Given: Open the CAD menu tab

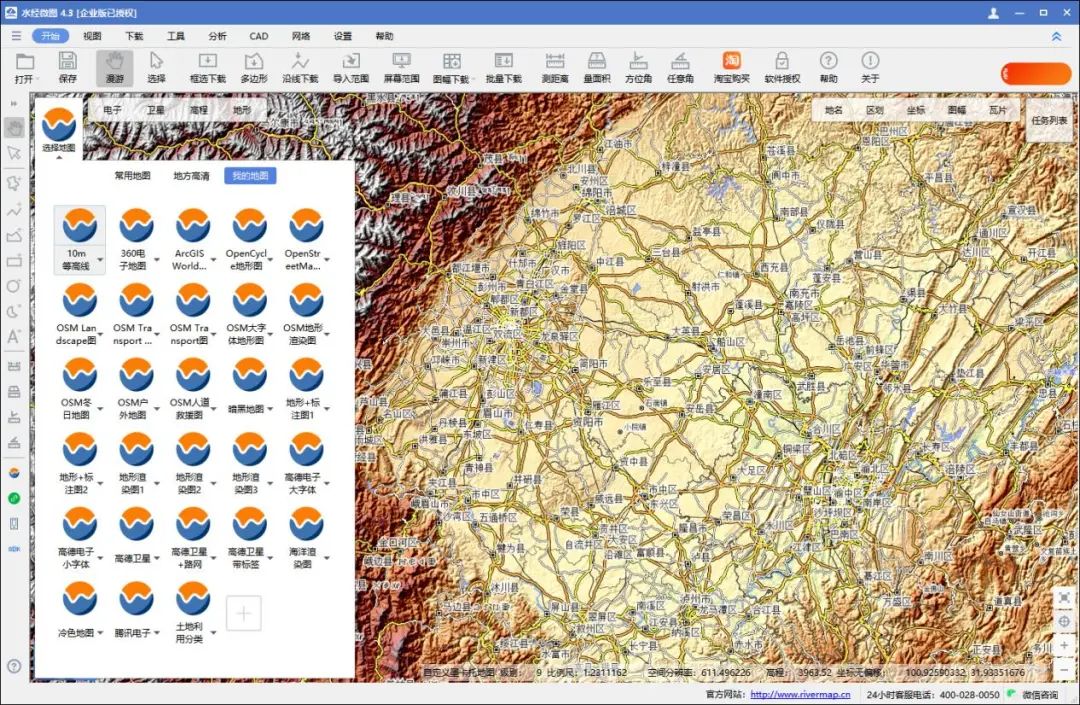Looking at the screenshot, I should click(x=259, y=36).
